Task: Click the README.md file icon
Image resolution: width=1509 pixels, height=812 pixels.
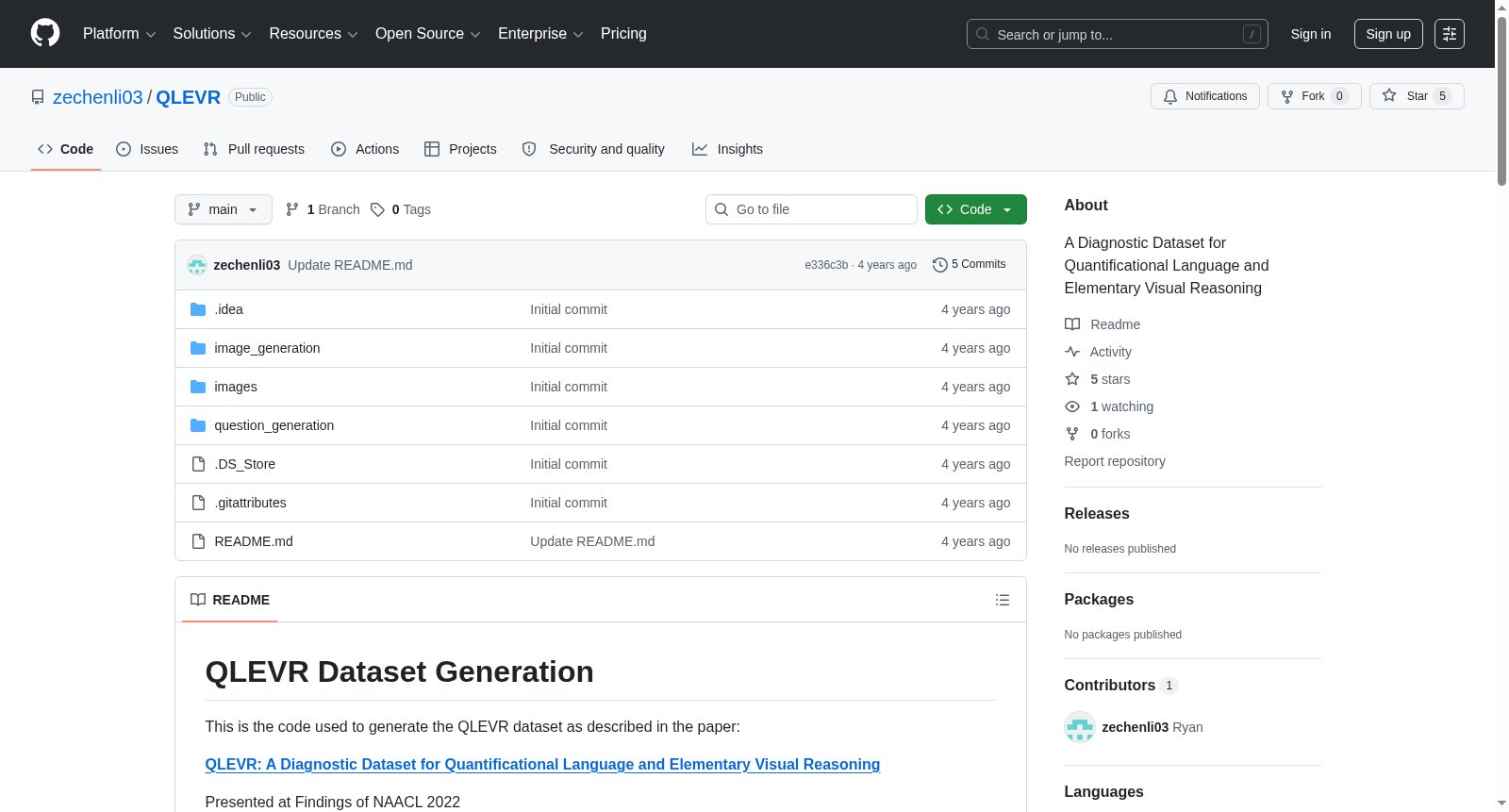Action: 198,541
